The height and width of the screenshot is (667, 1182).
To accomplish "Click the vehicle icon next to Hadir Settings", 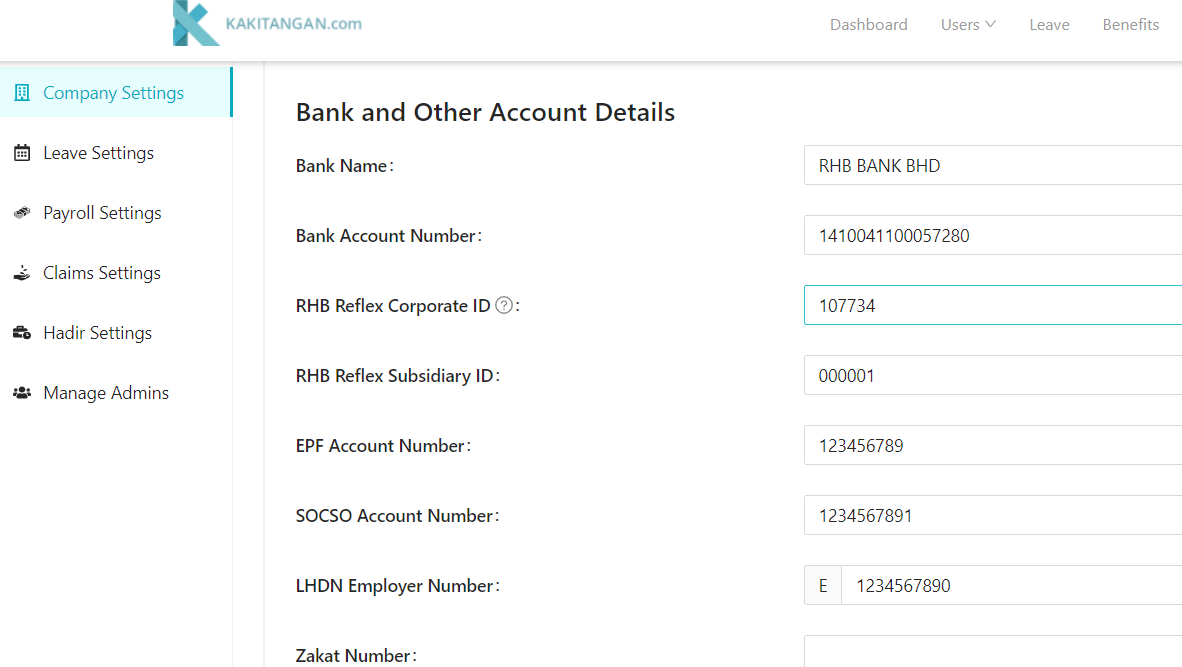I will [x=21, y=332].
